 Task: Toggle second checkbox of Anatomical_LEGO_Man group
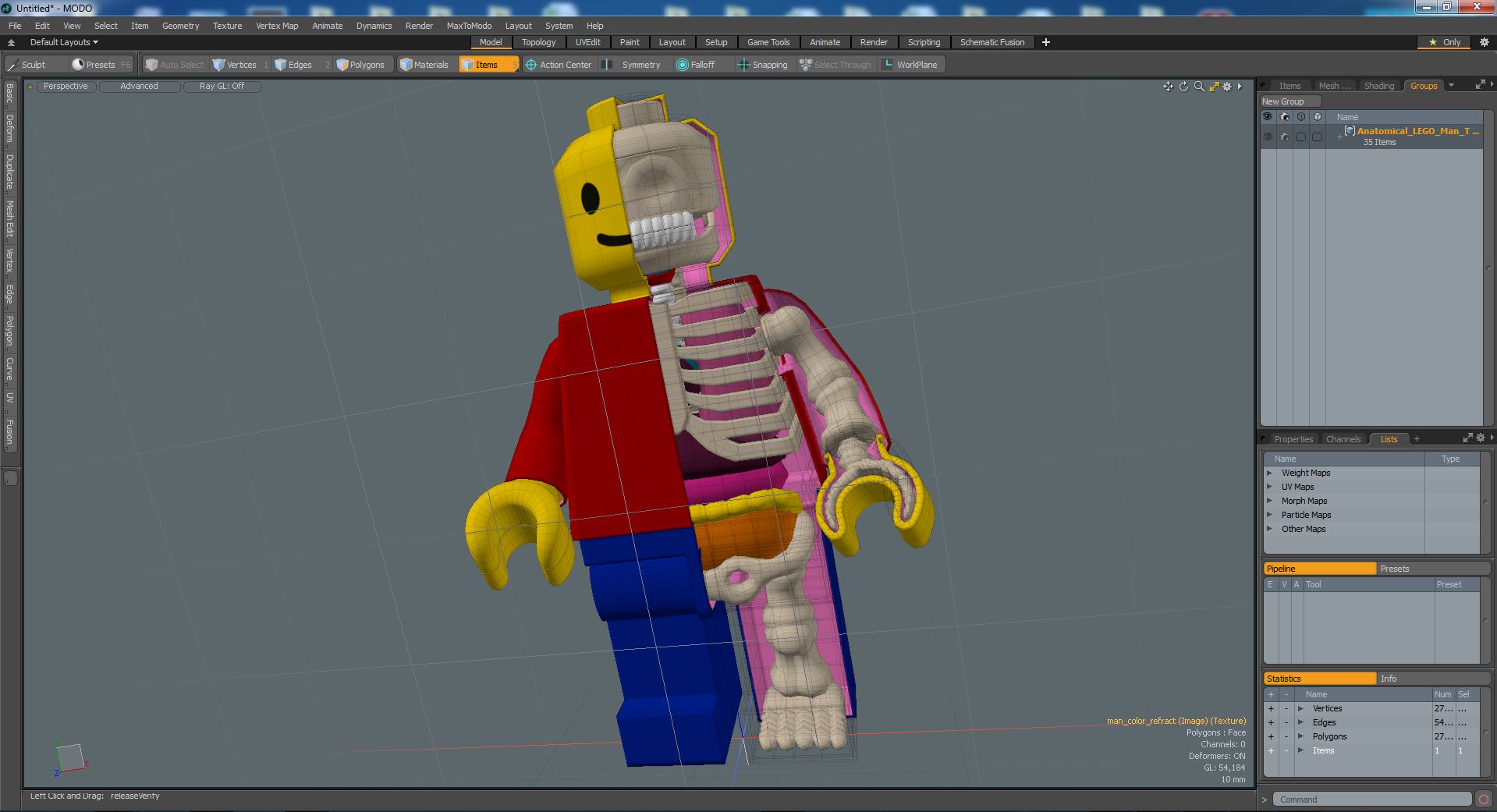1317,137
